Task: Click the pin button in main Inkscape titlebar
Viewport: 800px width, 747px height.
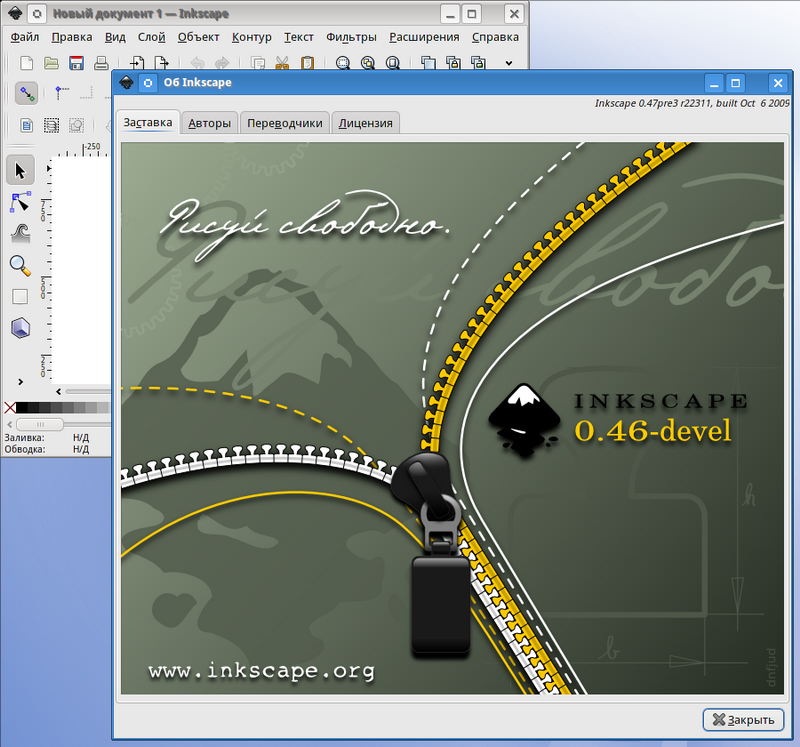Action: pos(37,14)
